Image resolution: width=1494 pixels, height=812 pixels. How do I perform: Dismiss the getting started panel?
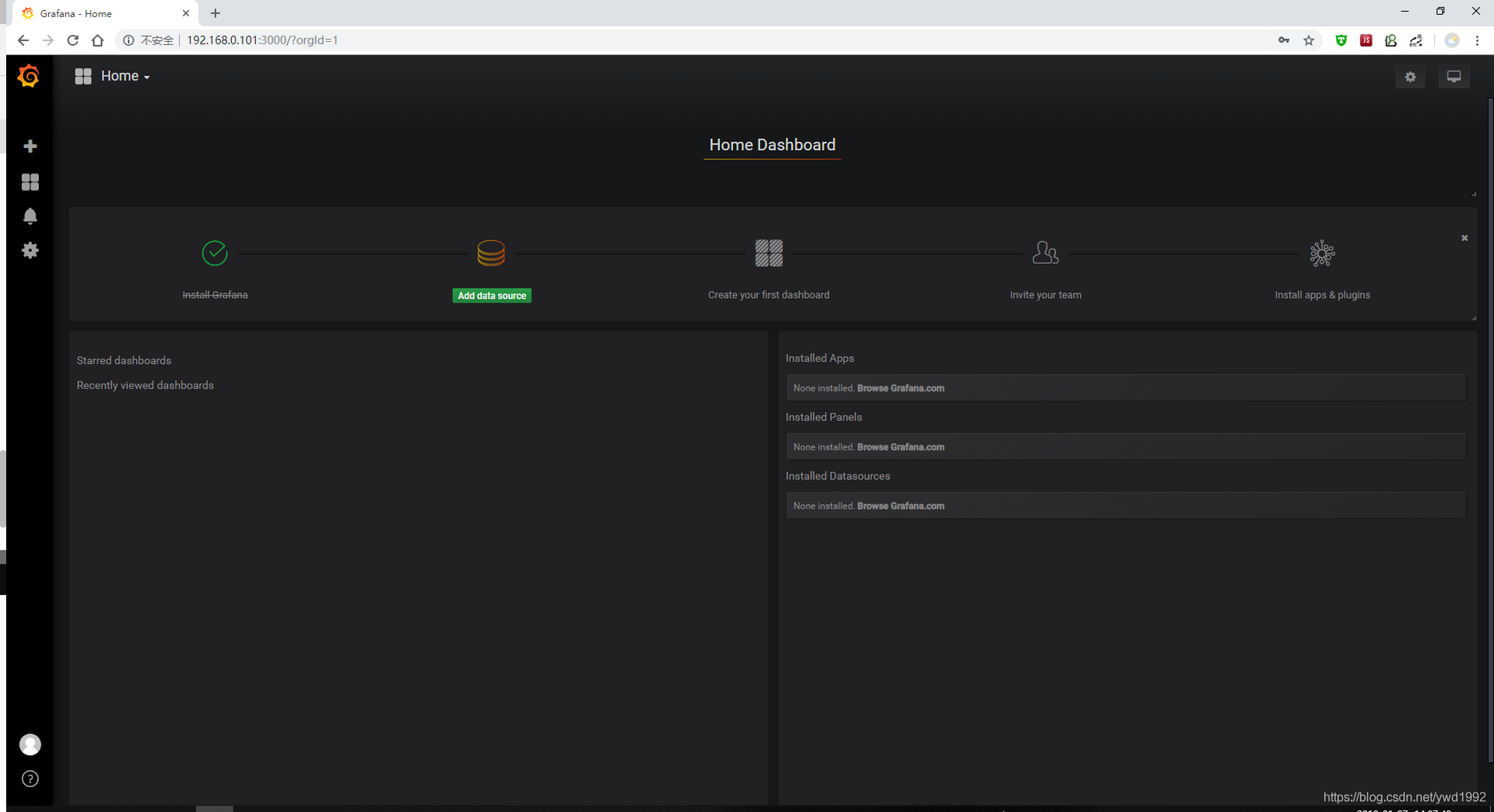pyautogui.click(x=1464, y=238)
